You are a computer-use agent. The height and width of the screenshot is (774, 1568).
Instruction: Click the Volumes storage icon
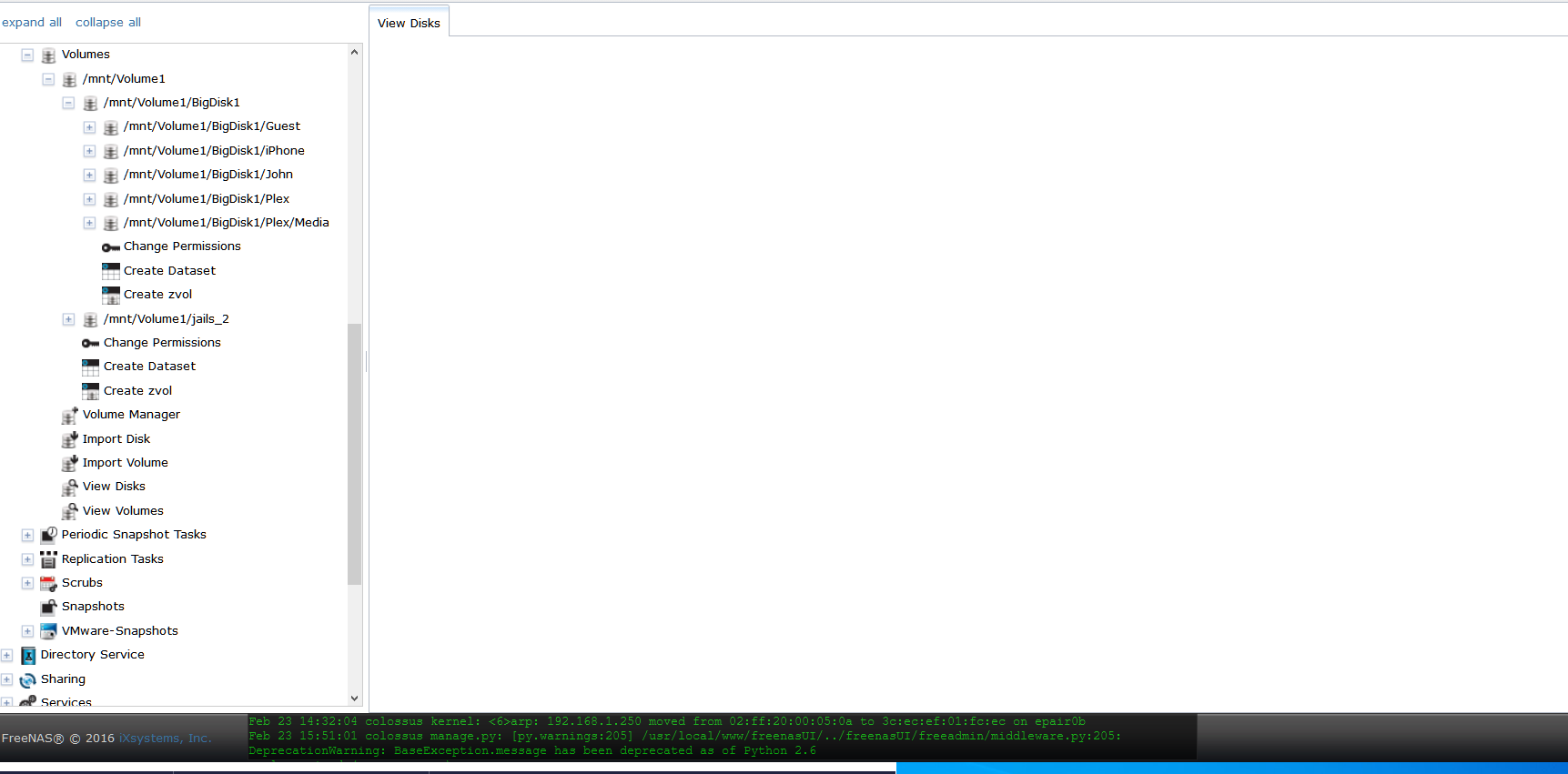49,55
